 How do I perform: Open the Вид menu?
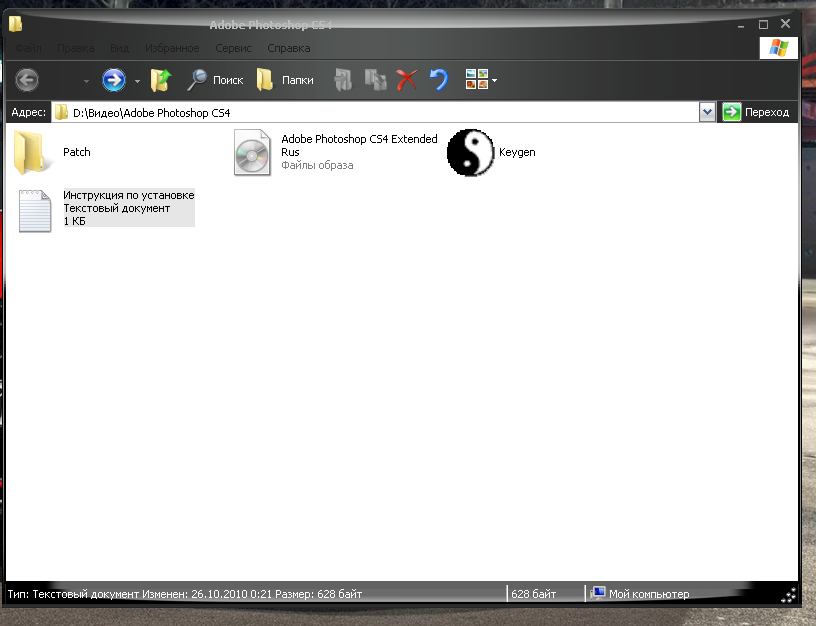119,48
